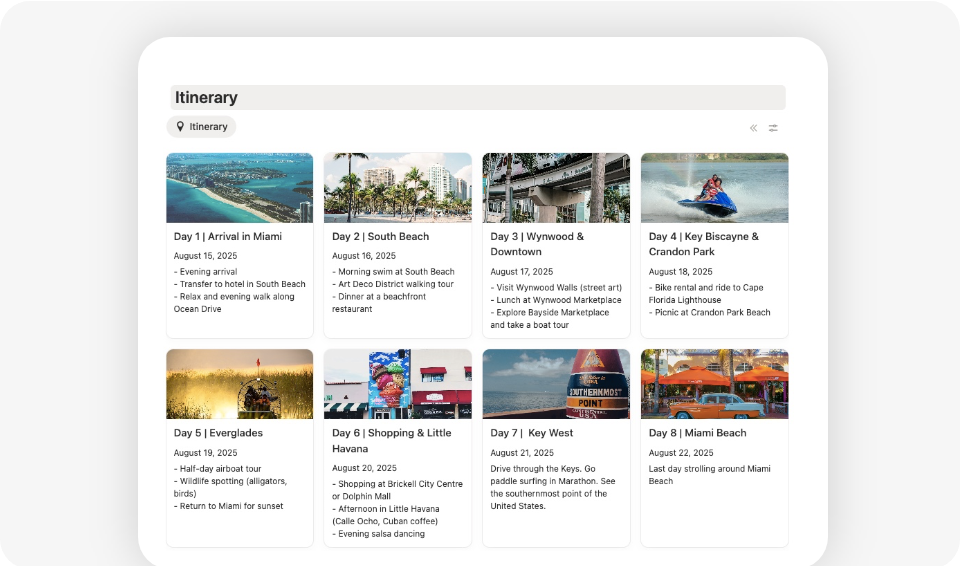The height and width of the screenshot is (566, 960).
Task: Open 'Day 4 | Key Biscayne & Crandon Park' title
Action: tap(703, 244)
